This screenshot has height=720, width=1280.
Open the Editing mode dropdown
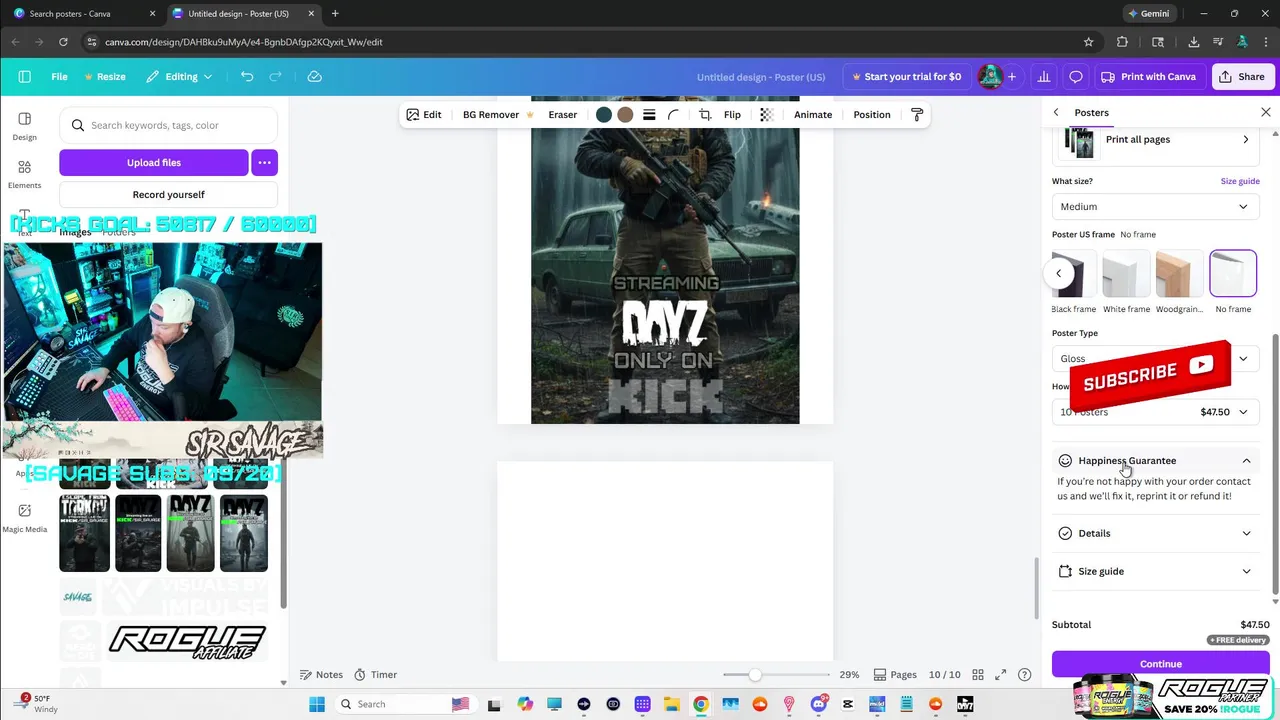click(x=179, y=77)
